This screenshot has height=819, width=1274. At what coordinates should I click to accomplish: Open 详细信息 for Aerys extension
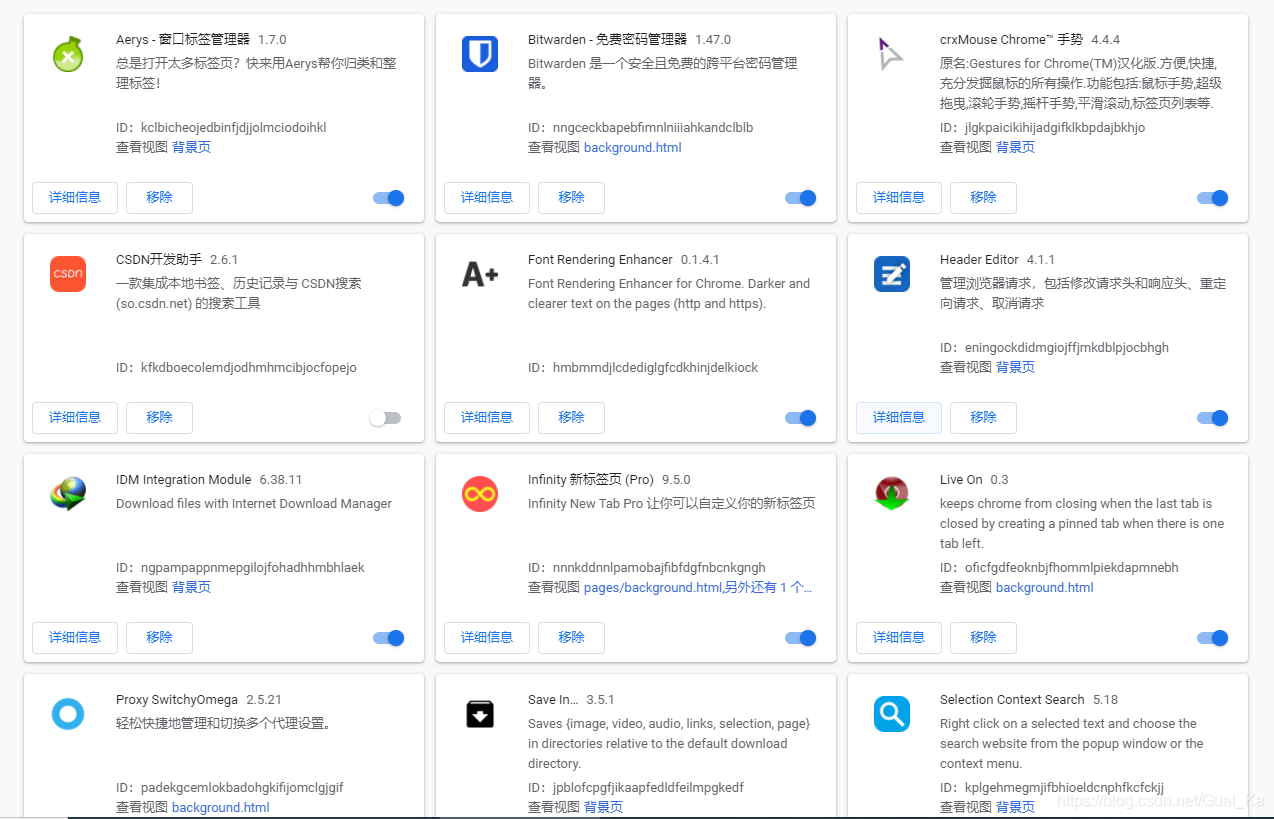pyautogui.click(x=75, y=198)
